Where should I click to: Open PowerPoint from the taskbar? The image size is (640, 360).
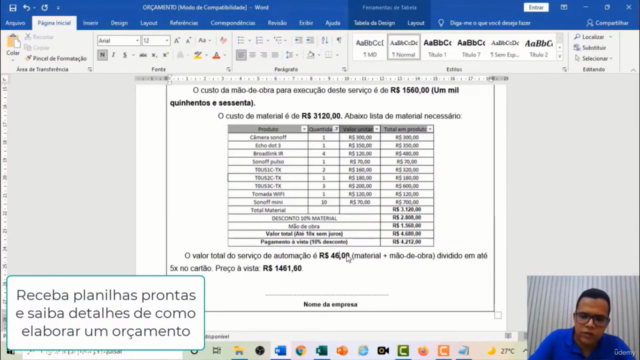342,351
